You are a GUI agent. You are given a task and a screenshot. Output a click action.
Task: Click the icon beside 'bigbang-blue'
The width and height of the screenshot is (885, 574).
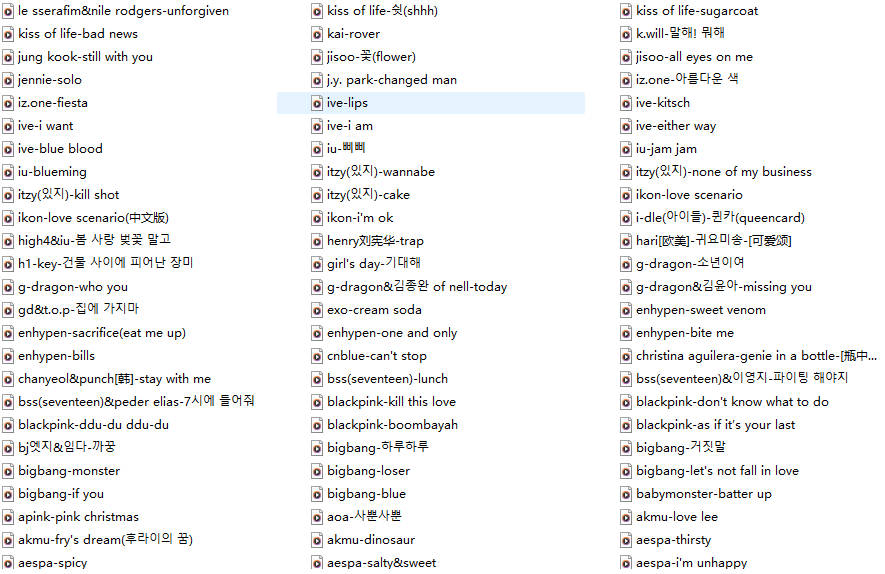(317, 494)
